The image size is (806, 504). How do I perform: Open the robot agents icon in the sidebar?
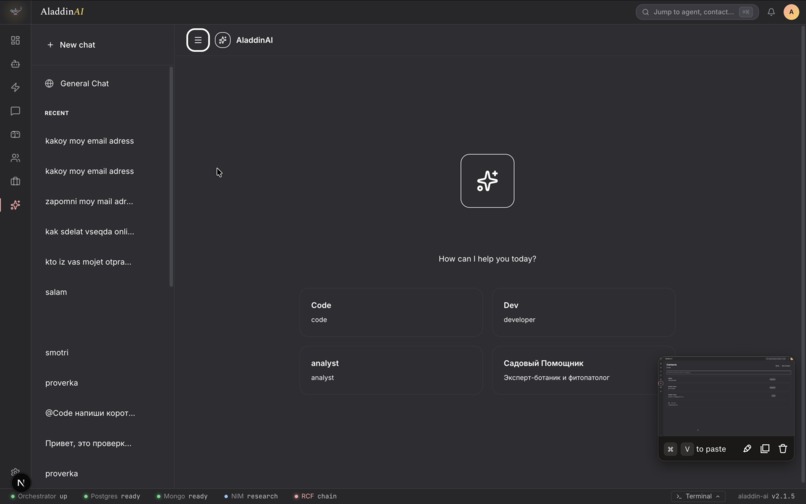[x=15, y=64]
